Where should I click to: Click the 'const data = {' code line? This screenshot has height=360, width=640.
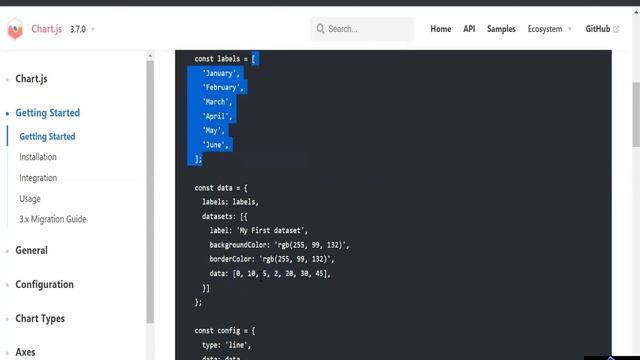click(x=221, y=188)
